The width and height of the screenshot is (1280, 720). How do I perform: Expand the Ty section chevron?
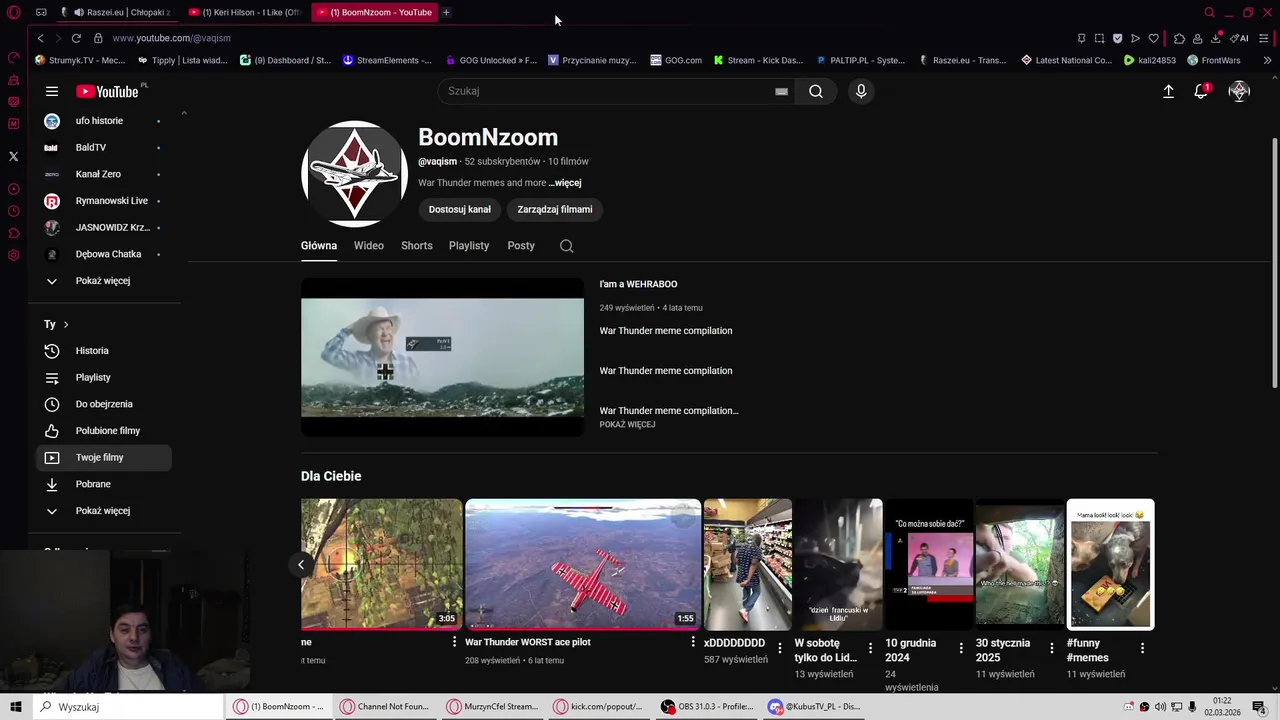[x=66, y=324]
